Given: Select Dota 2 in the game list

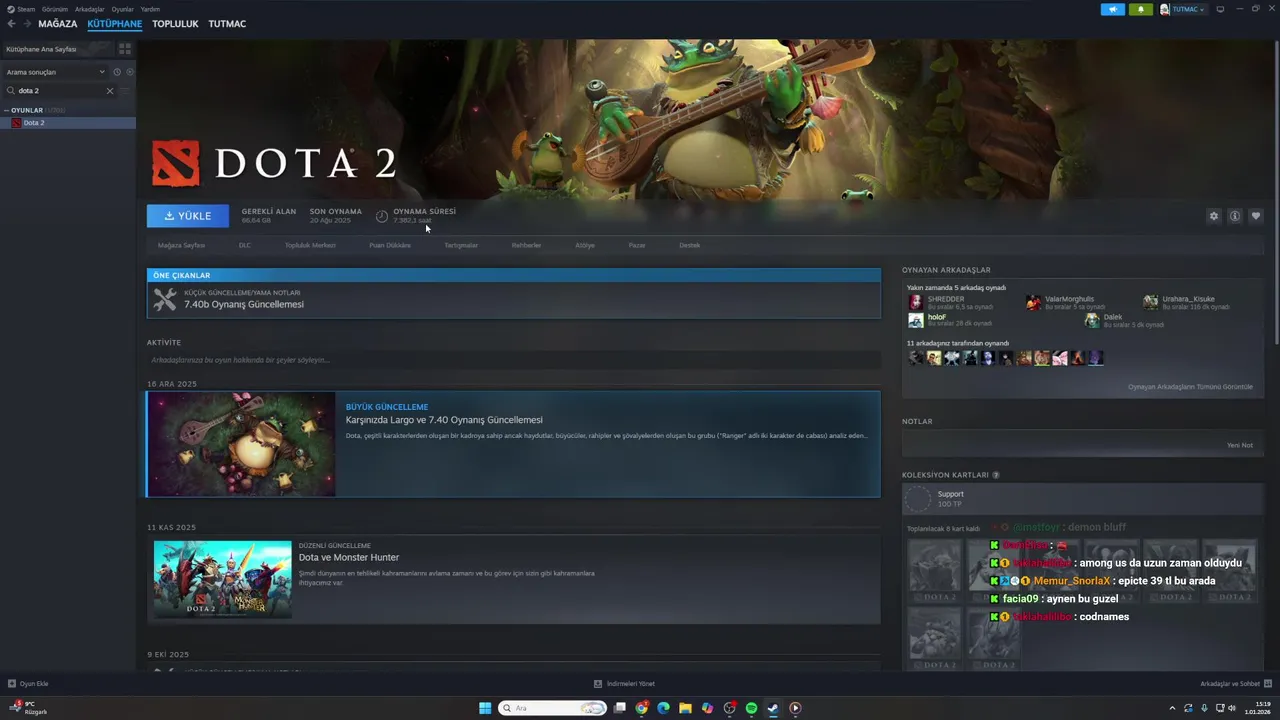Looking at the screenshot, I should pyautogui.click(x=68, y=123).
